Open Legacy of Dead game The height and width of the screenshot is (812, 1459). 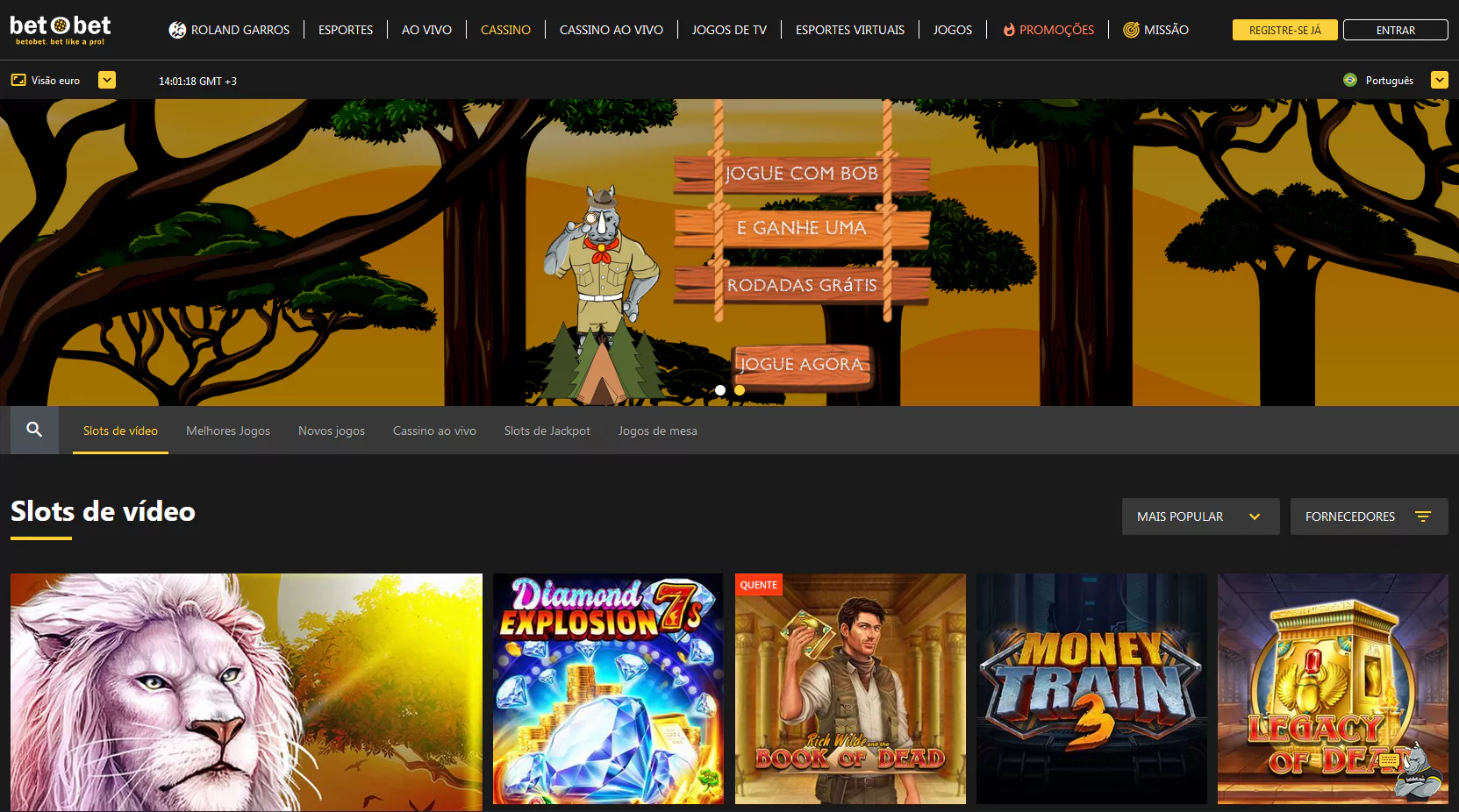click(x=1333, y=689)
